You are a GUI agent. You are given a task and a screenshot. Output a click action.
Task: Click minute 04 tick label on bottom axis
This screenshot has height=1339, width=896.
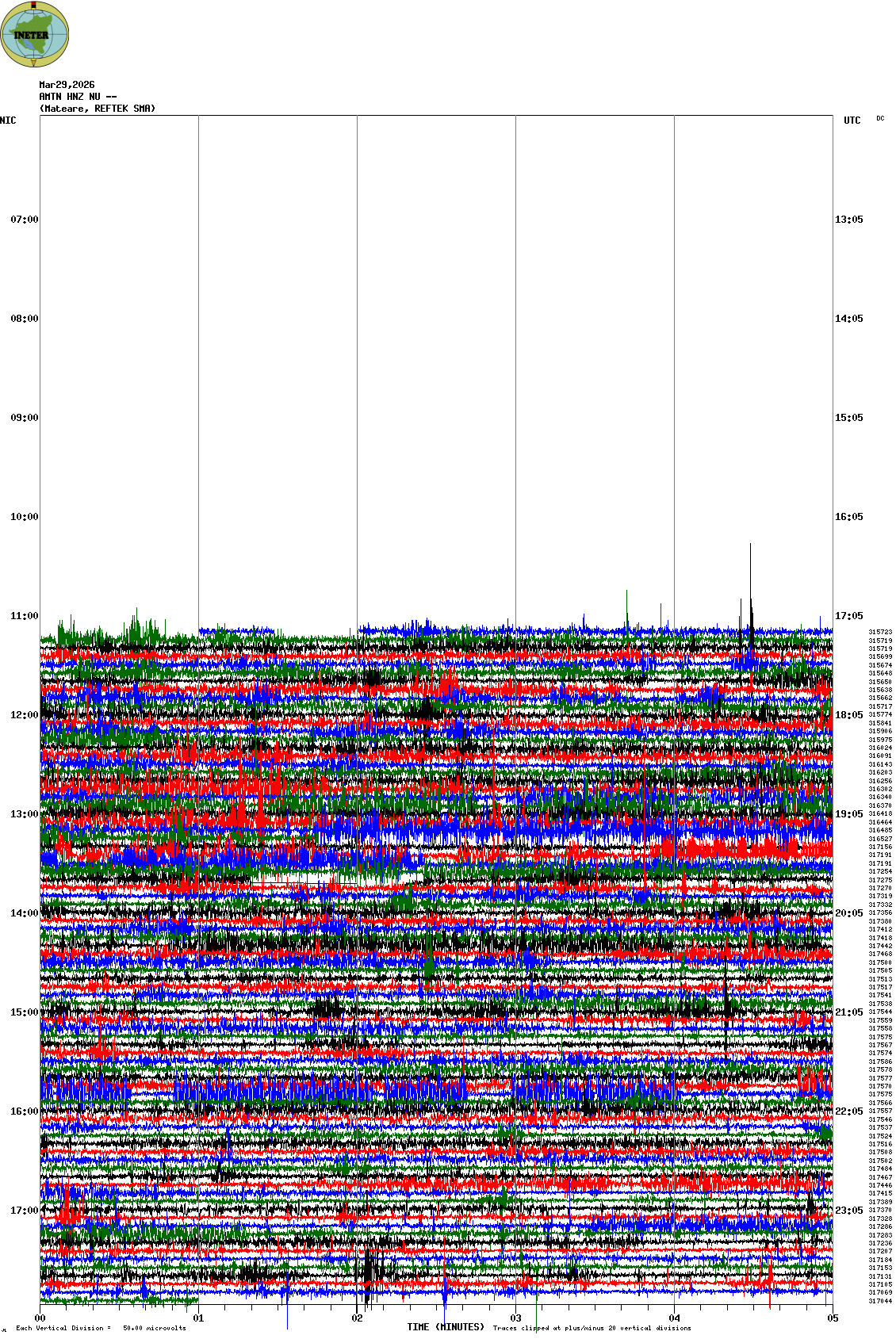pos(674,1318)
